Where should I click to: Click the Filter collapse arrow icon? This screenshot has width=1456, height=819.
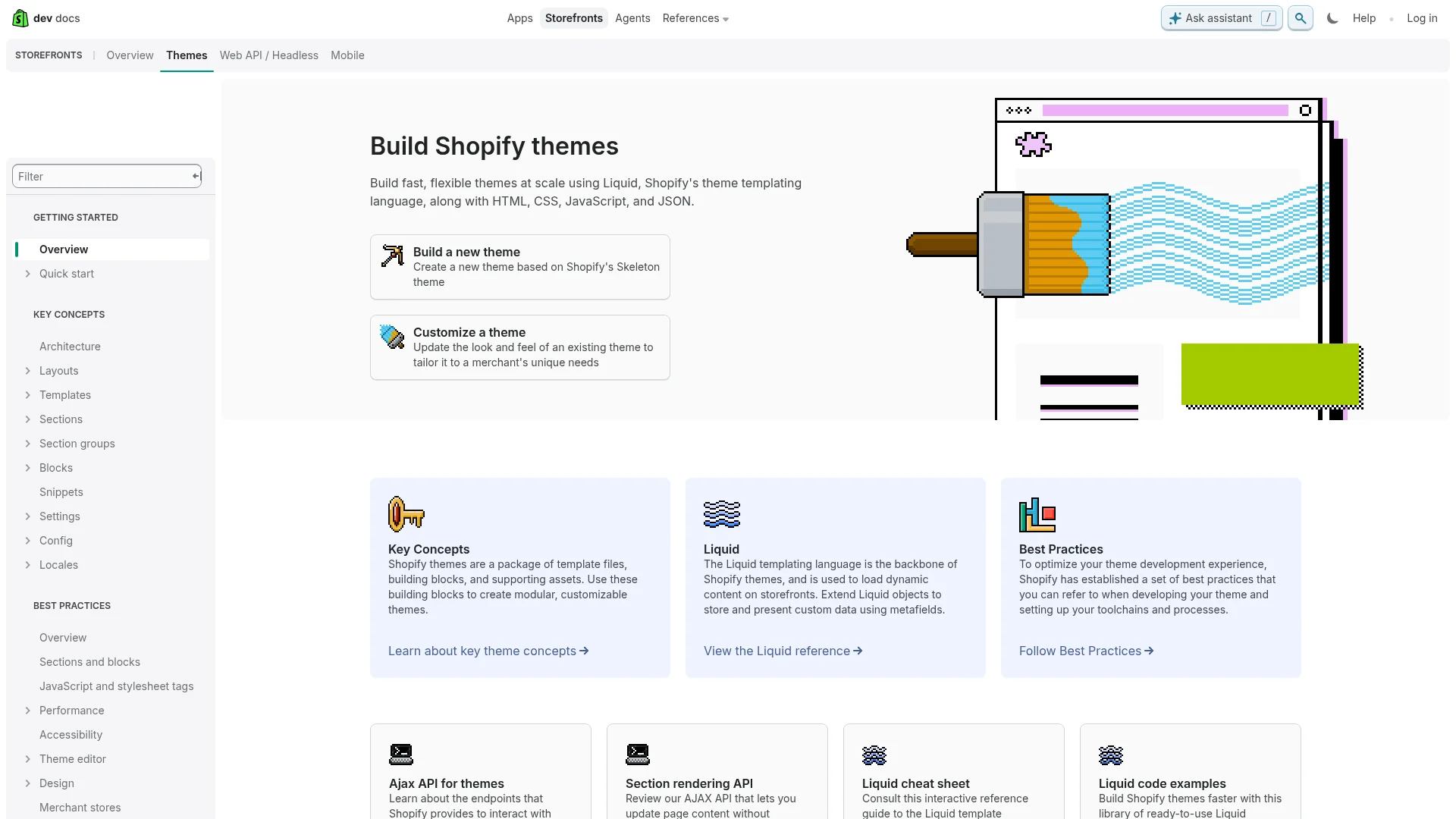click(x=196, y=177)
